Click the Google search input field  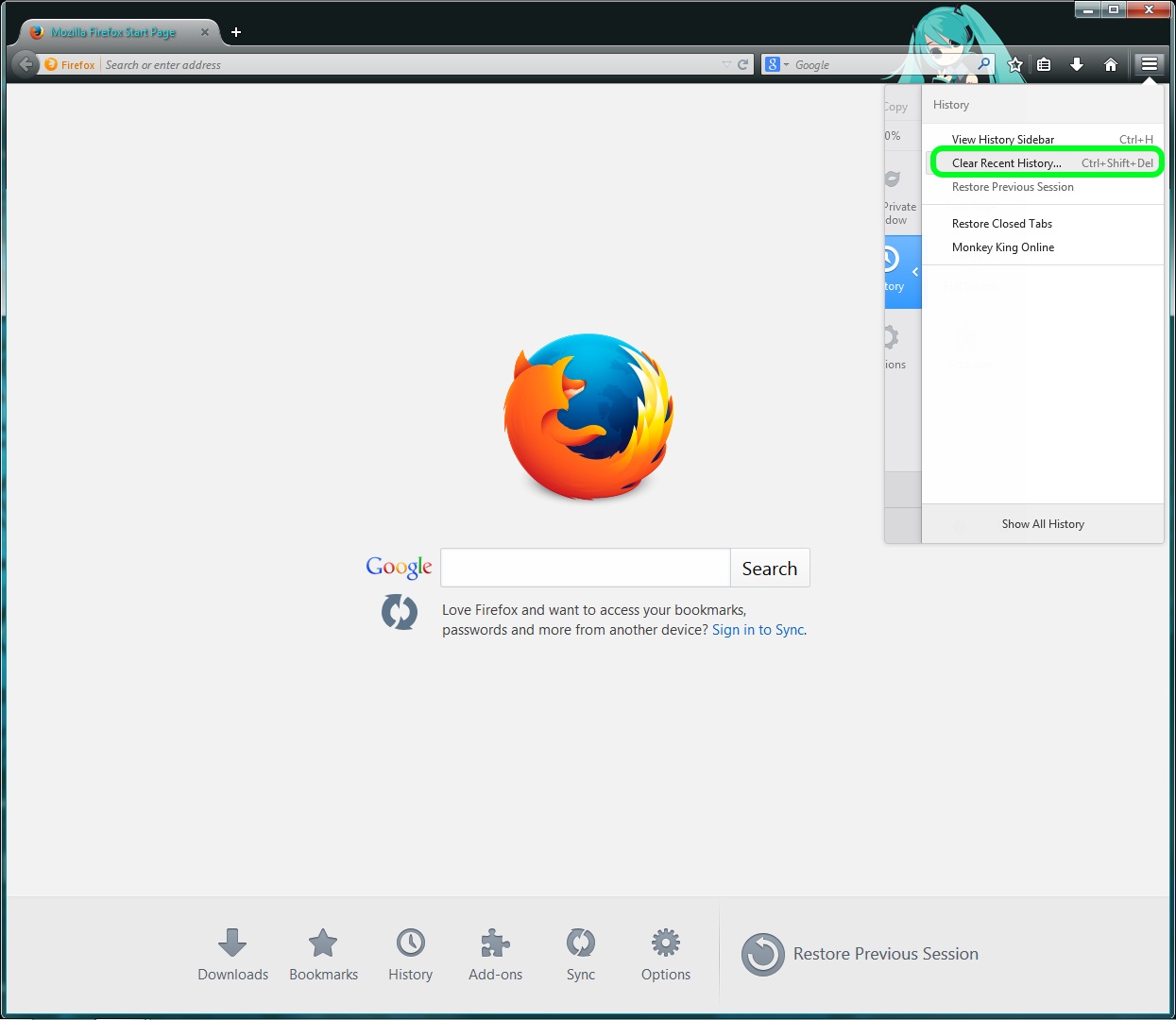click(586, 569)
